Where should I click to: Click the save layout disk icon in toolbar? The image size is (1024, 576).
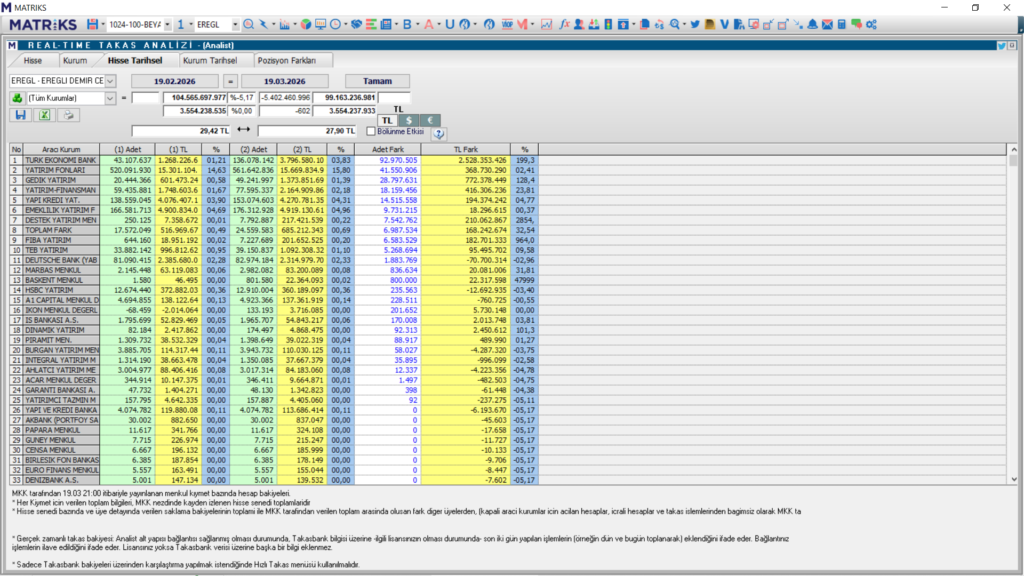[x=92, y=24]
